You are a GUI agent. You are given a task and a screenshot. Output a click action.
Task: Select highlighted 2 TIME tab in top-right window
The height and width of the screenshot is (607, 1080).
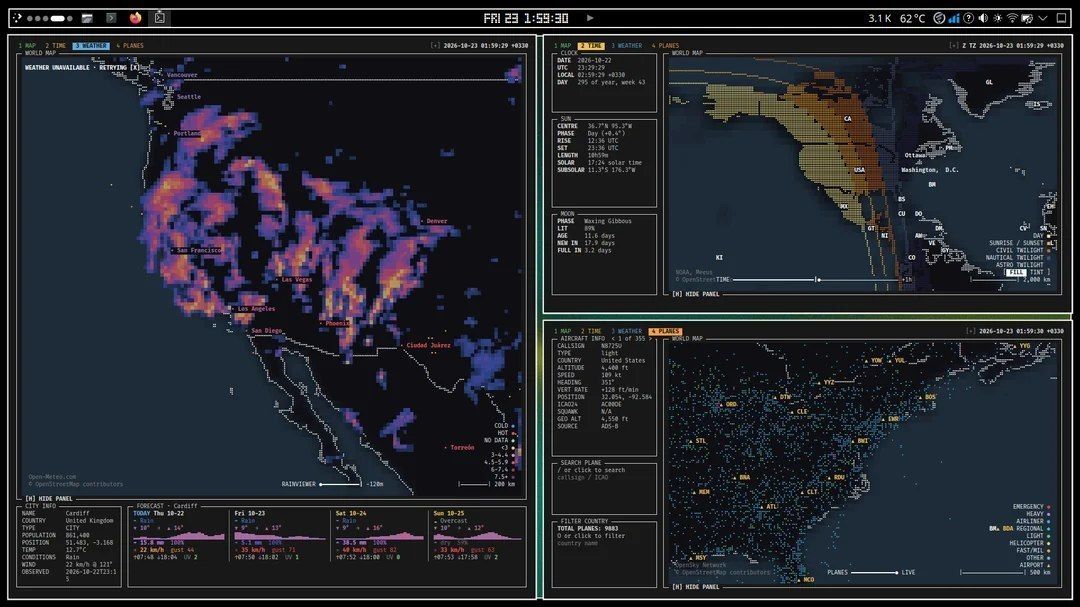point(591,45)
